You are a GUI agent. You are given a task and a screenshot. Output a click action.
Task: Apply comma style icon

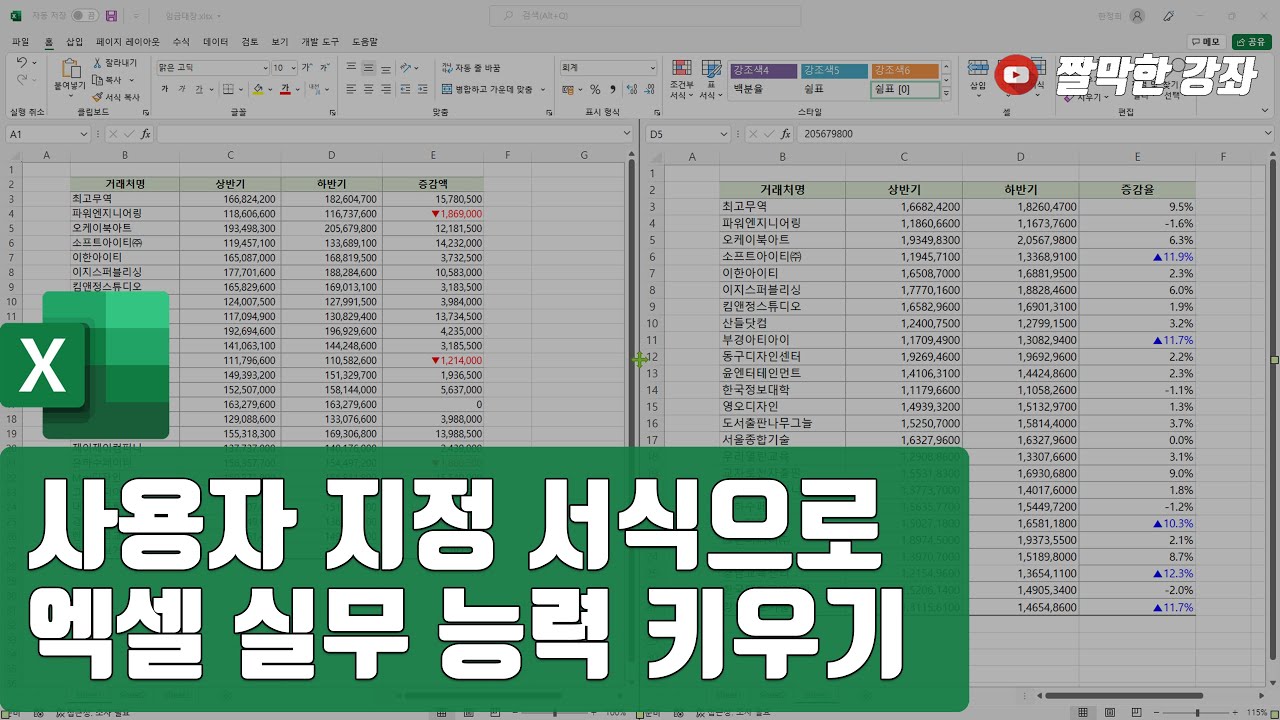tap(612, 89)
